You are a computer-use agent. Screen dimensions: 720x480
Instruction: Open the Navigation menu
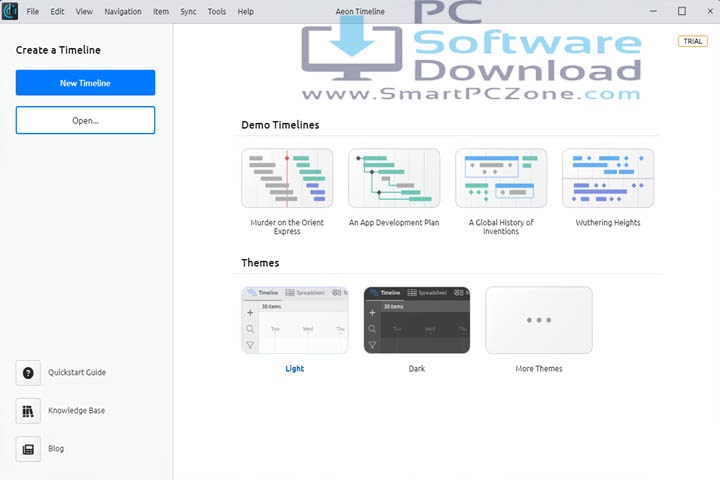[x=123, y=11]
